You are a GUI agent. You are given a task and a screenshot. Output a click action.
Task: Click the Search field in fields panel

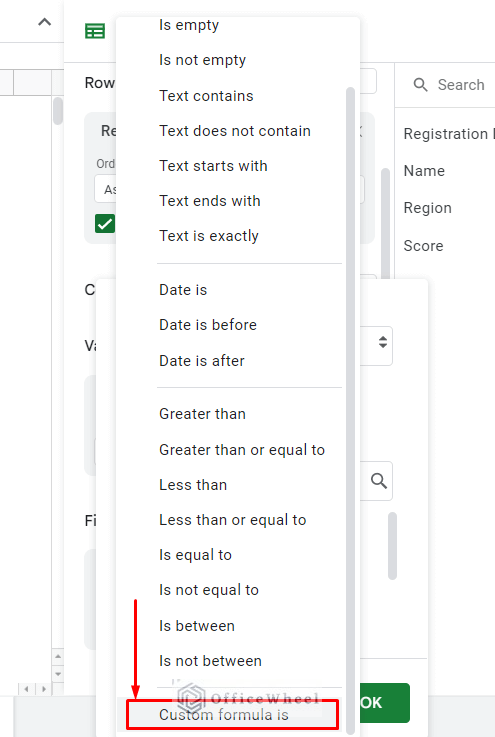click(461, 85)
